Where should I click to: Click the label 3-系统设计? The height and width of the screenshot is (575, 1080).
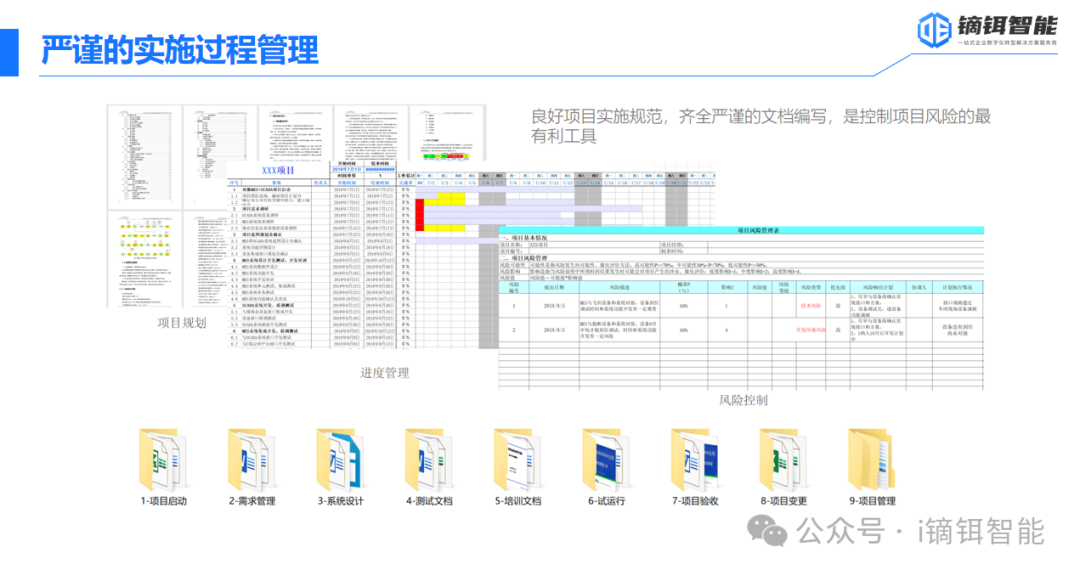340,501
